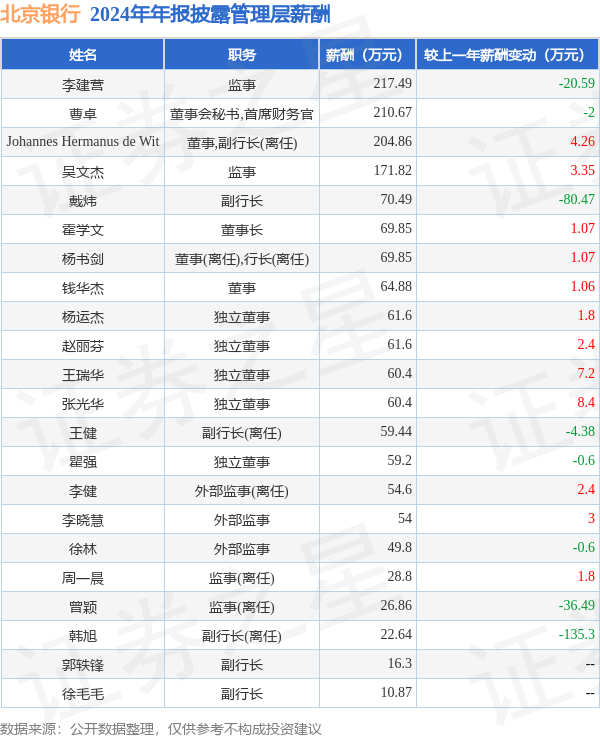Screen dimensions: 600x738
Task: Click salary value 171.82
Action: [x=392, y=170]
